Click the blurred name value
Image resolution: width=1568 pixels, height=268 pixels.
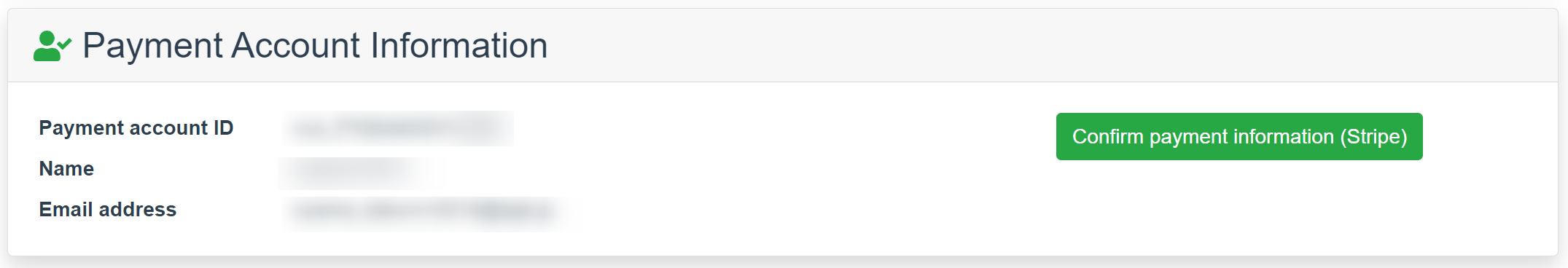click(362, 173)
